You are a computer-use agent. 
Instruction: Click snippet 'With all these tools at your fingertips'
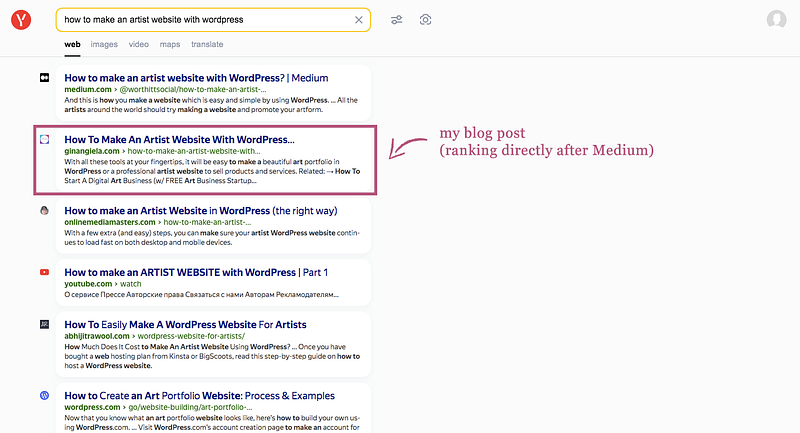coord(125,162)
